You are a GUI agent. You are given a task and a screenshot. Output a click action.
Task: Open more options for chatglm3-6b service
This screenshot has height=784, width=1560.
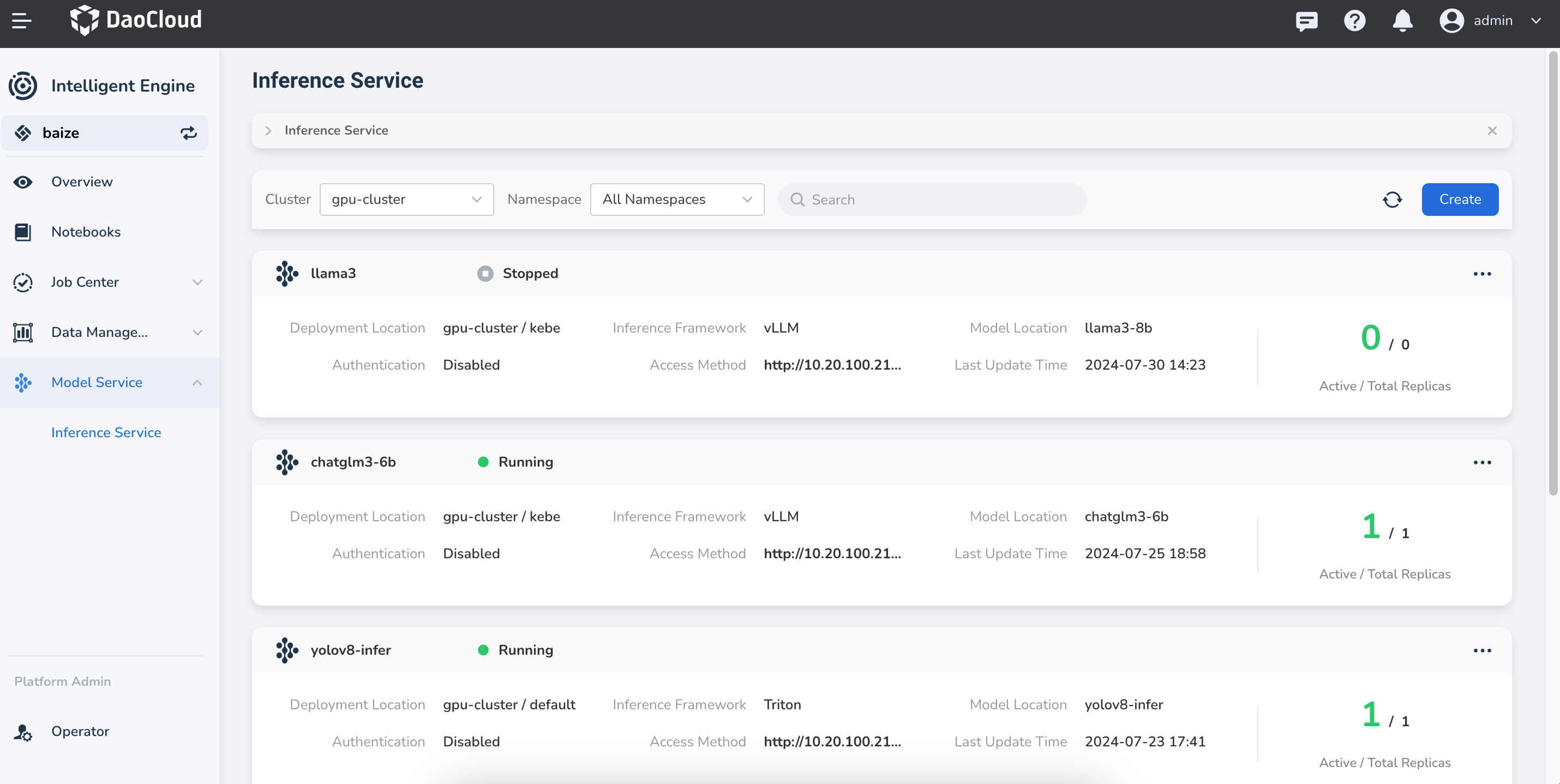click(x=1482, y=462)
